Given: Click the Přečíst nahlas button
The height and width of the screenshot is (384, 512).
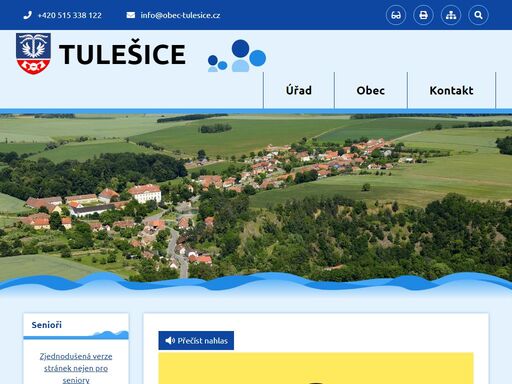Looking at the screenshot, I should pos(196,340).
